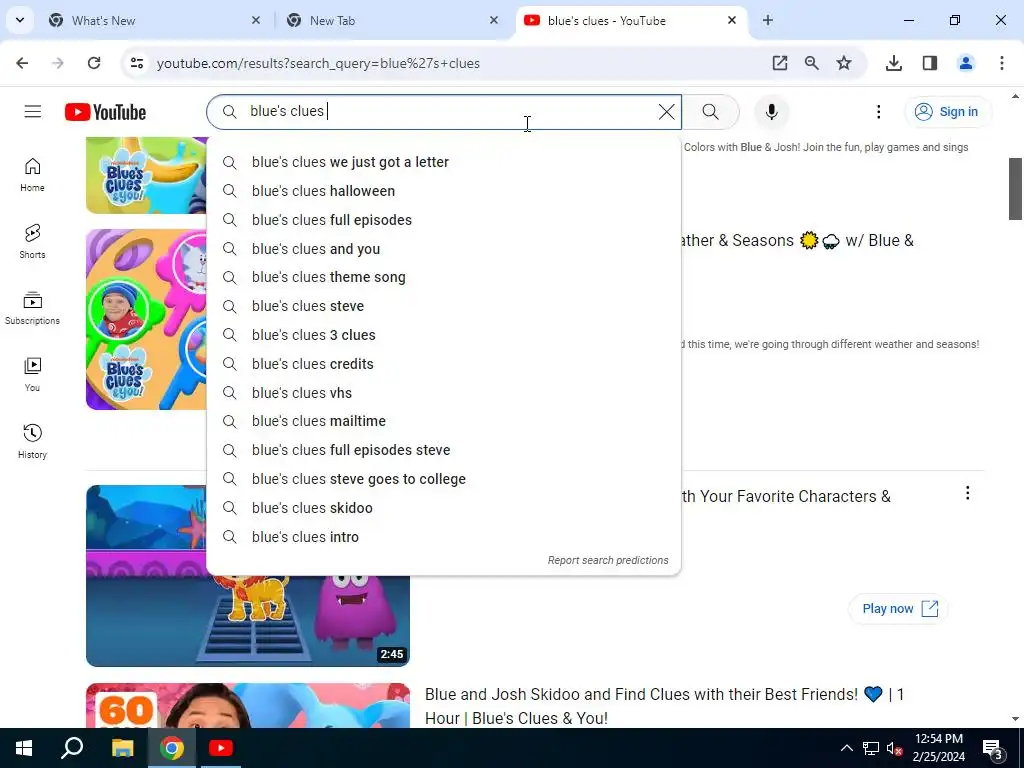Choose suggestion "blue's clues credits"
Image resolution: width=1024 pixels, height=768 pixels.
click(444, 364)
